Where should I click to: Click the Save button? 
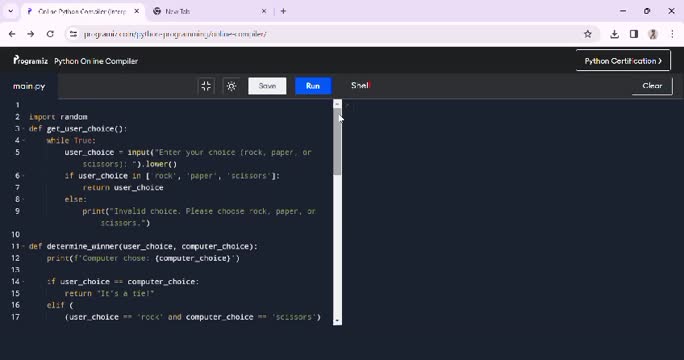coord(267,86)
